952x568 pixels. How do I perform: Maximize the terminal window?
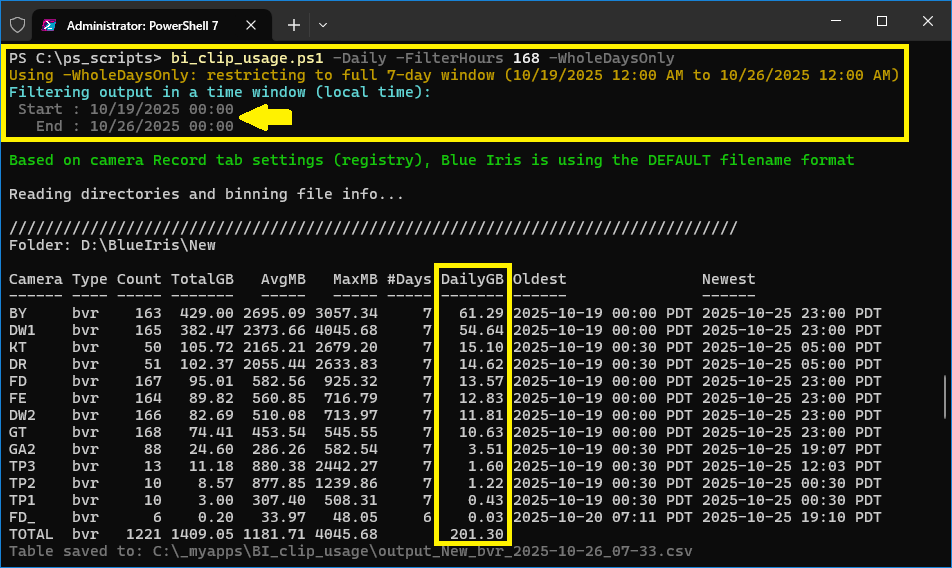[882, 21]
